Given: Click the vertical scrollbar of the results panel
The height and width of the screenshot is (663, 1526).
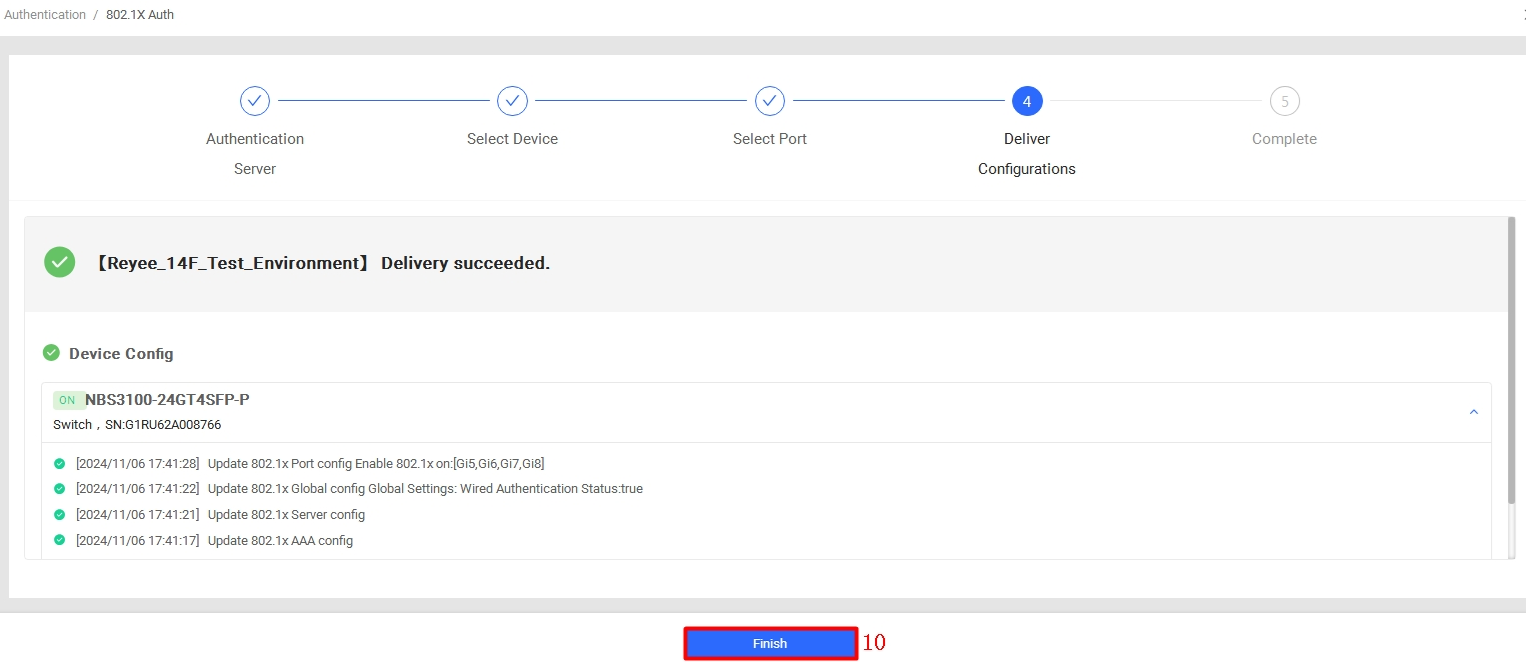Looking at the screenshot, I should [x=1510, y=360].
